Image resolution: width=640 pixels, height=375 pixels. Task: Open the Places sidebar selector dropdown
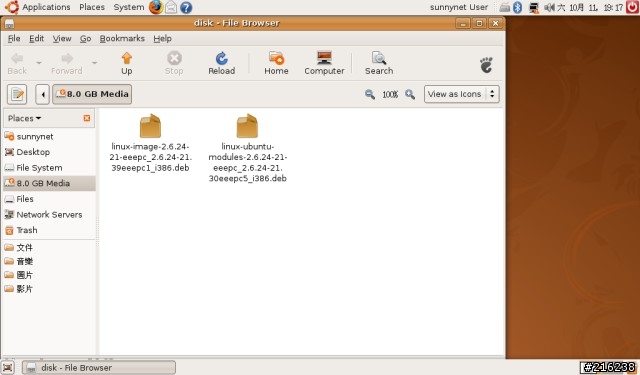24,118
